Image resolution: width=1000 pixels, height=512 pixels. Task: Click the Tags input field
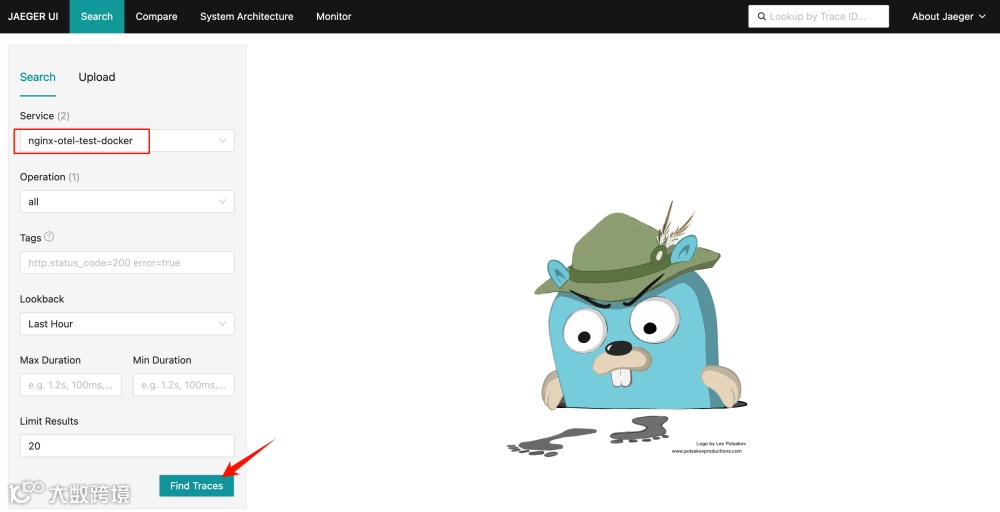pyautogui.click(x=127, y=263)
